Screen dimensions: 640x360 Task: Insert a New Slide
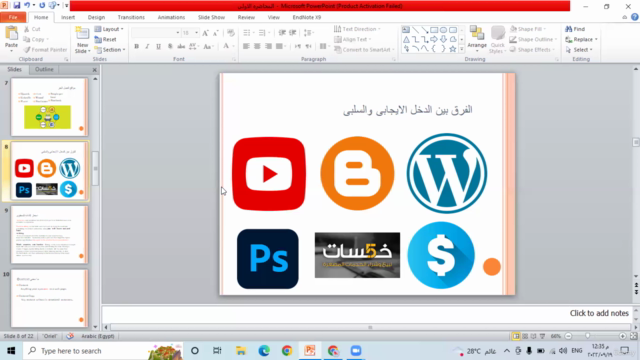click(82, 40)
